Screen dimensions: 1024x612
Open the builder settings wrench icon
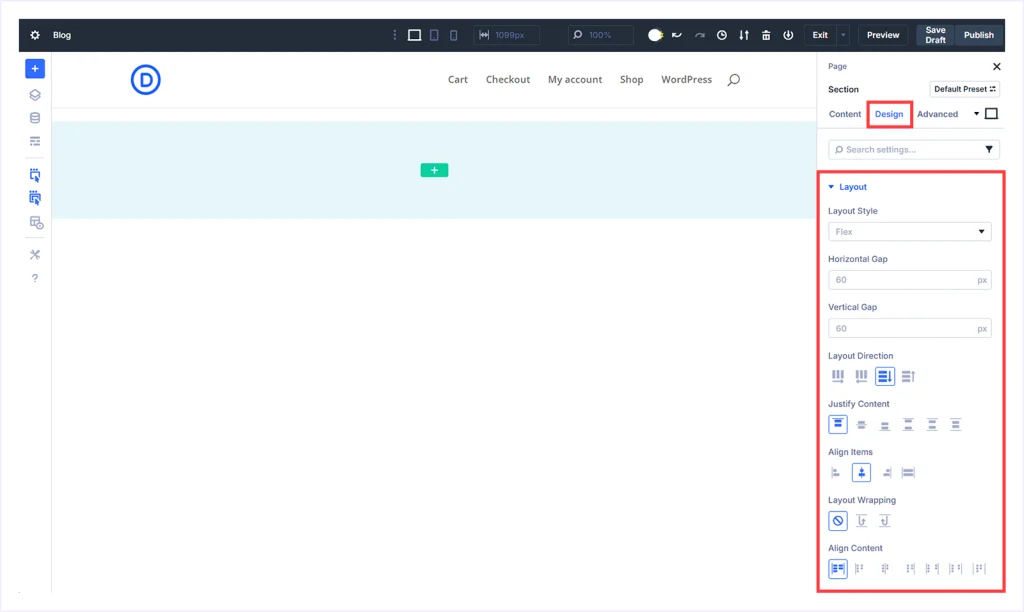click(34, 254)
